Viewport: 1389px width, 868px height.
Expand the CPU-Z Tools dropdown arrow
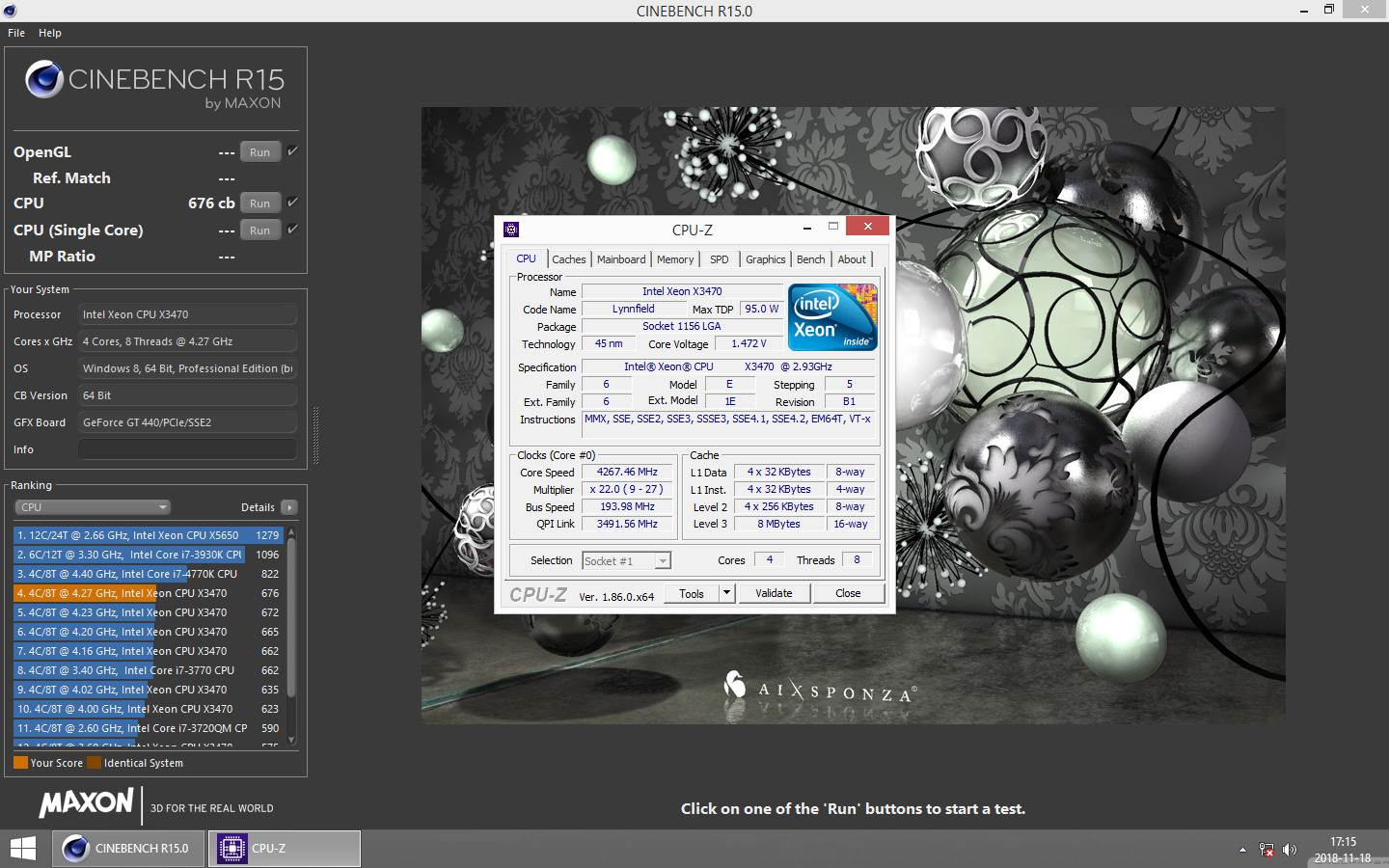tap(727, 593)
